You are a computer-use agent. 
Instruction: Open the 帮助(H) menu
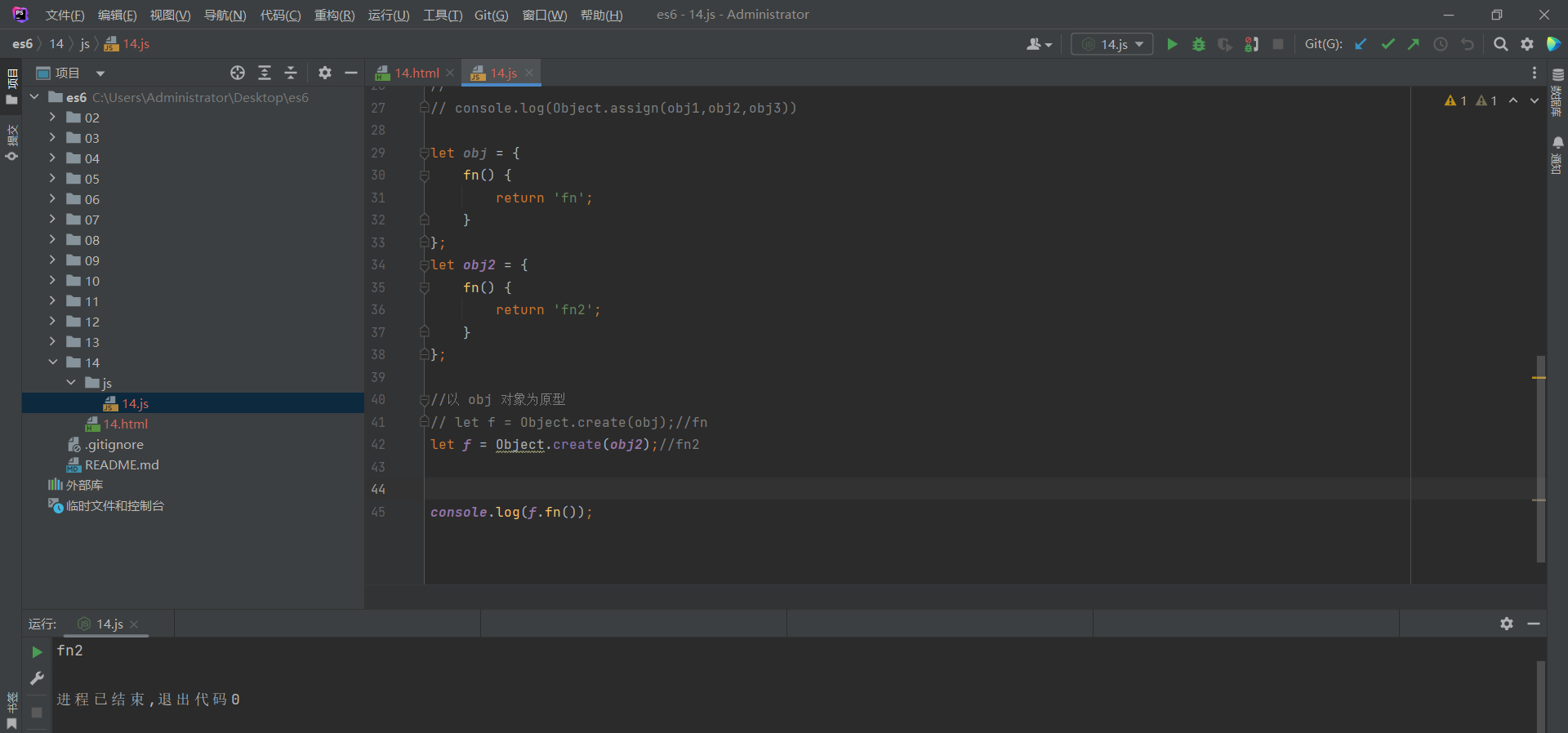pos(601,15)
